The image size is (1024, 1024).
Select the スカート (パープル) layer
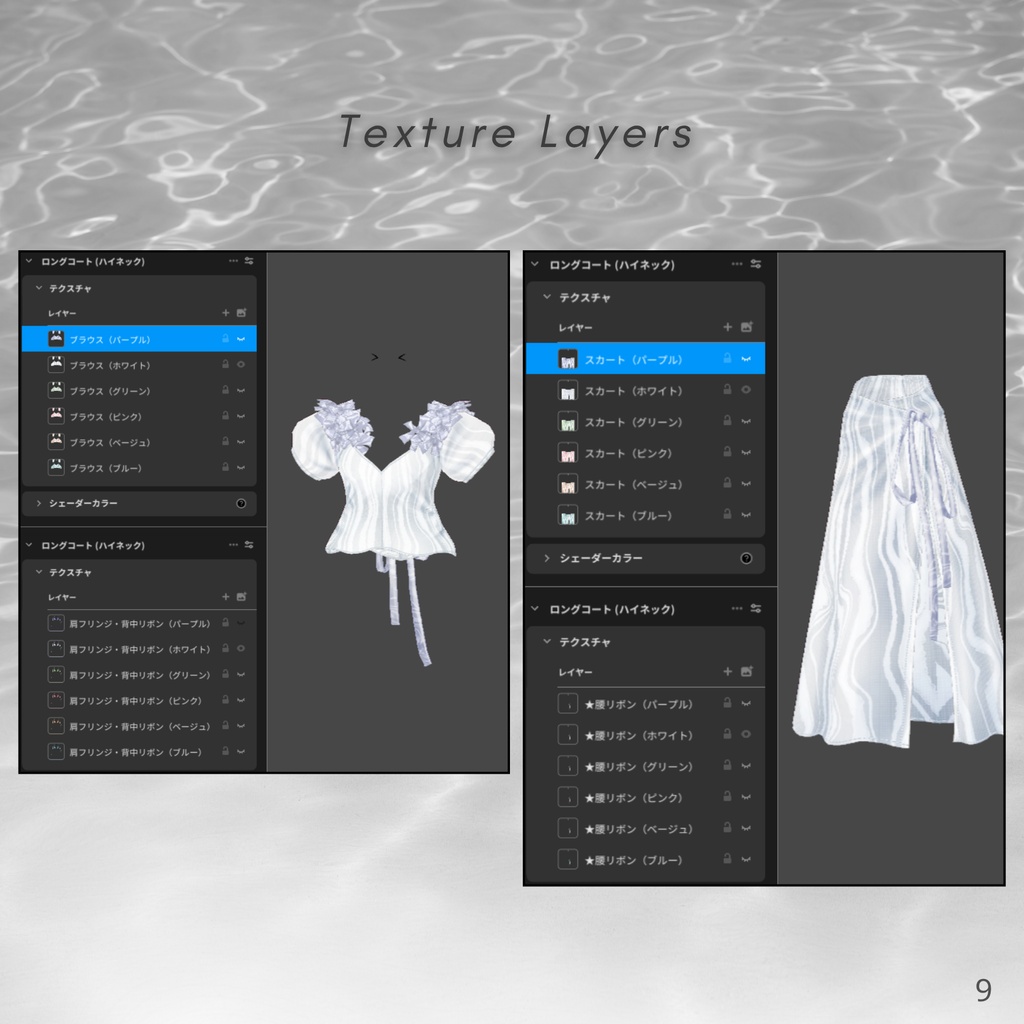click(645, 359)
